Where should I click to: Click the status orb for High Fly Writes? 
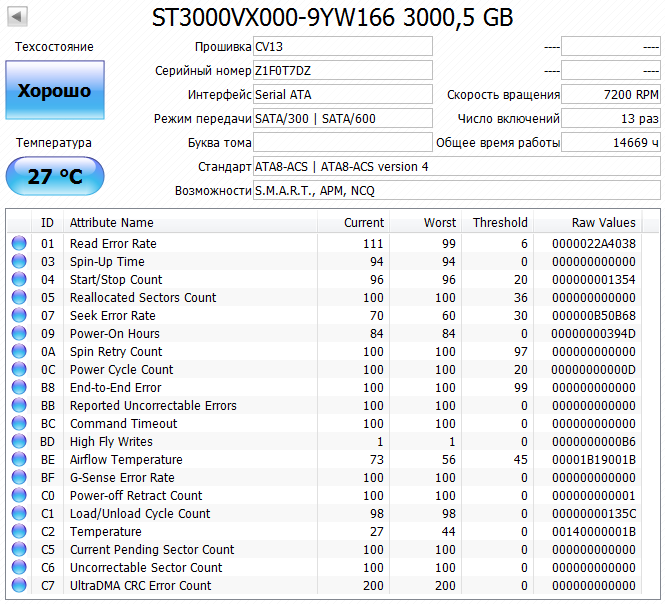coord(19,442)
